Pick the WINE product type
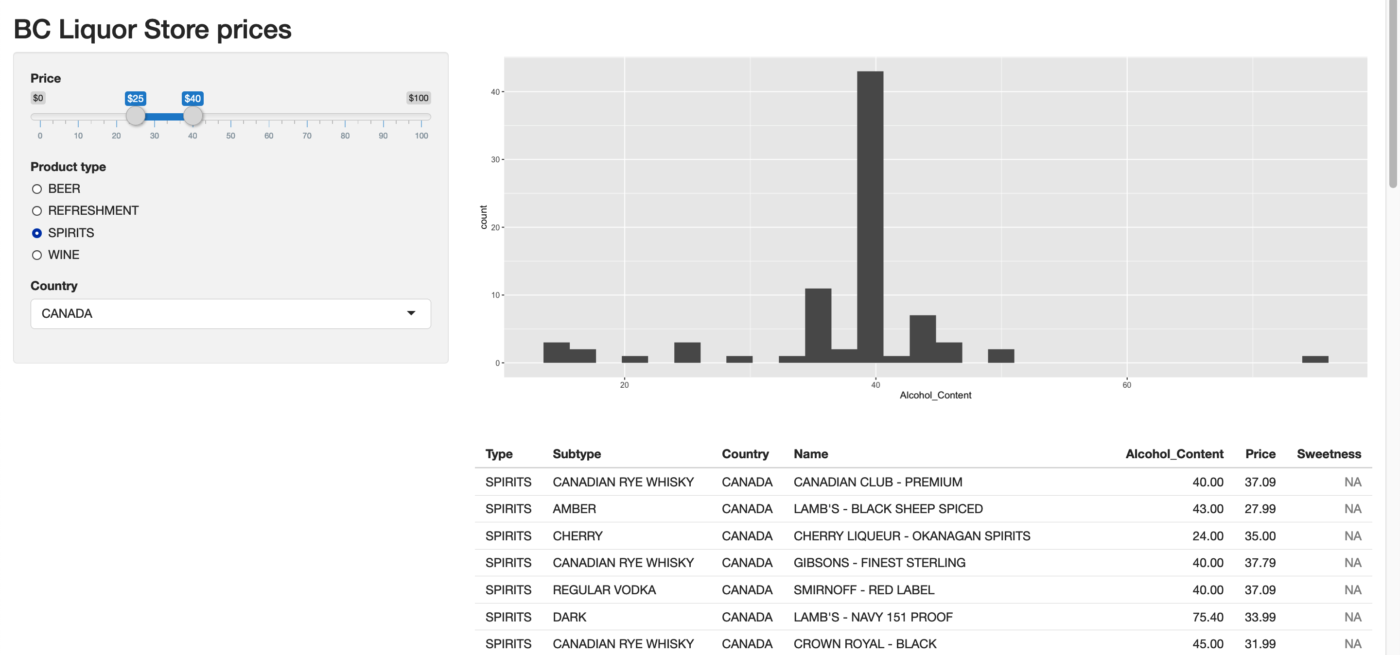Viewport: 1400px width, 655px height. pyautogui.click(x=37, y=255)
